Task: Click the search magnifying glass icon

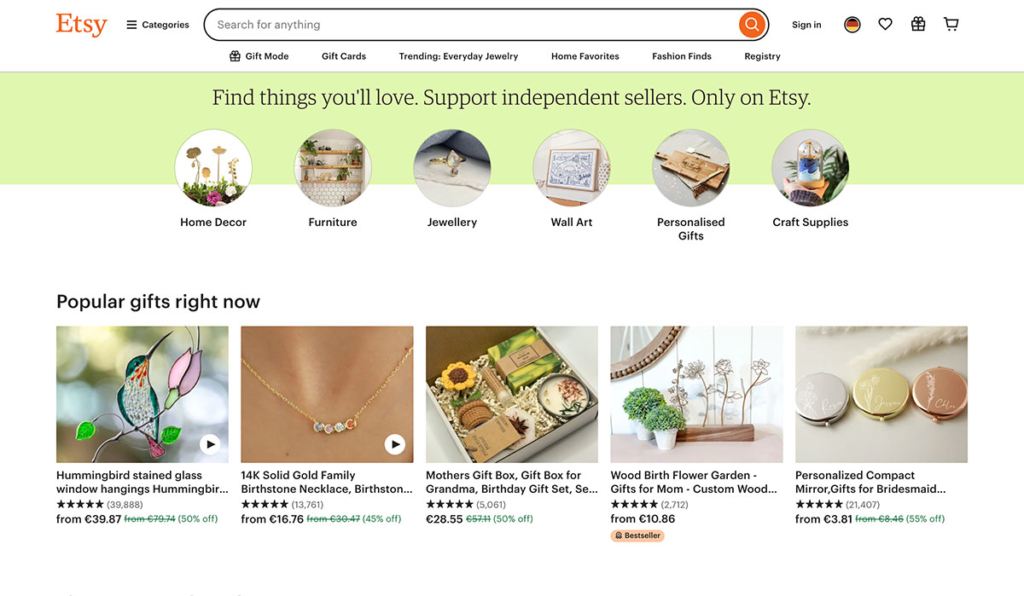Action: [x=751, y=24]
